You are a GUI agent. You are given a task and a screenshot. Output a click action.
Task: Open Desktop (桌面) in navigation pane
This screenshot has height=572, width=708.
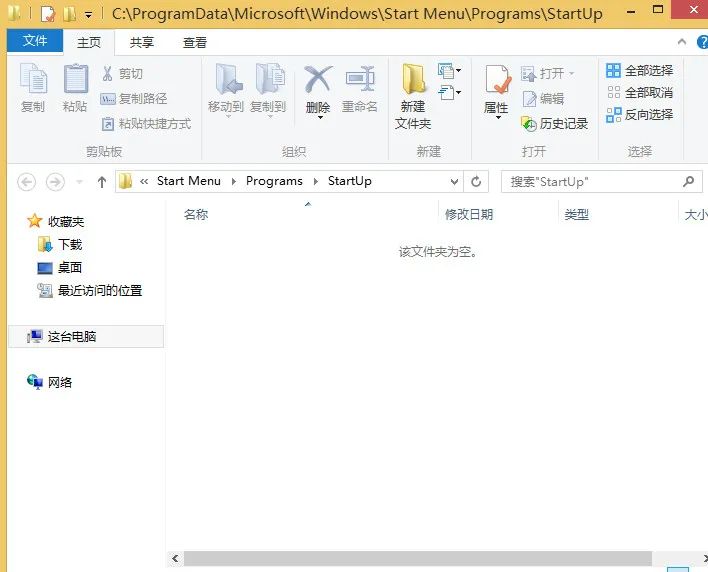60,267
